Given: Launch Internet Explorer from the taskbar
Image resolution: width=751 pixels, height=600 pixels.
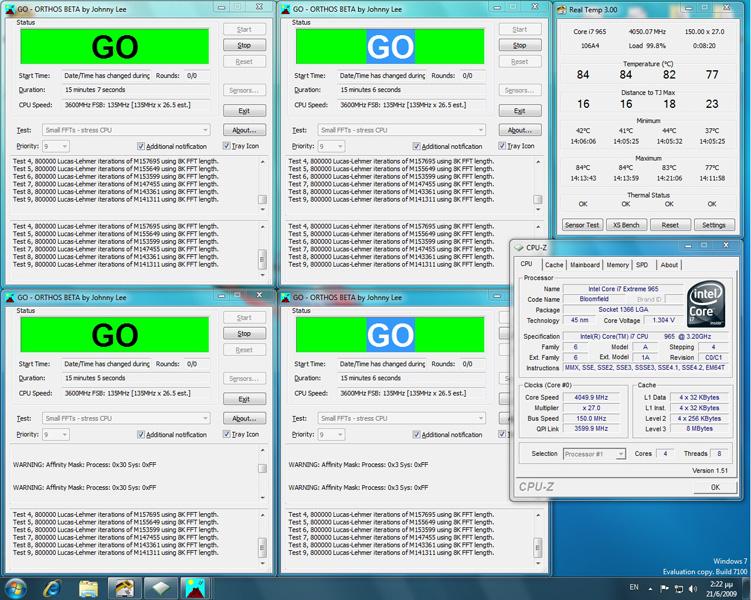Looking at the screenshot, I should point(52,588).
